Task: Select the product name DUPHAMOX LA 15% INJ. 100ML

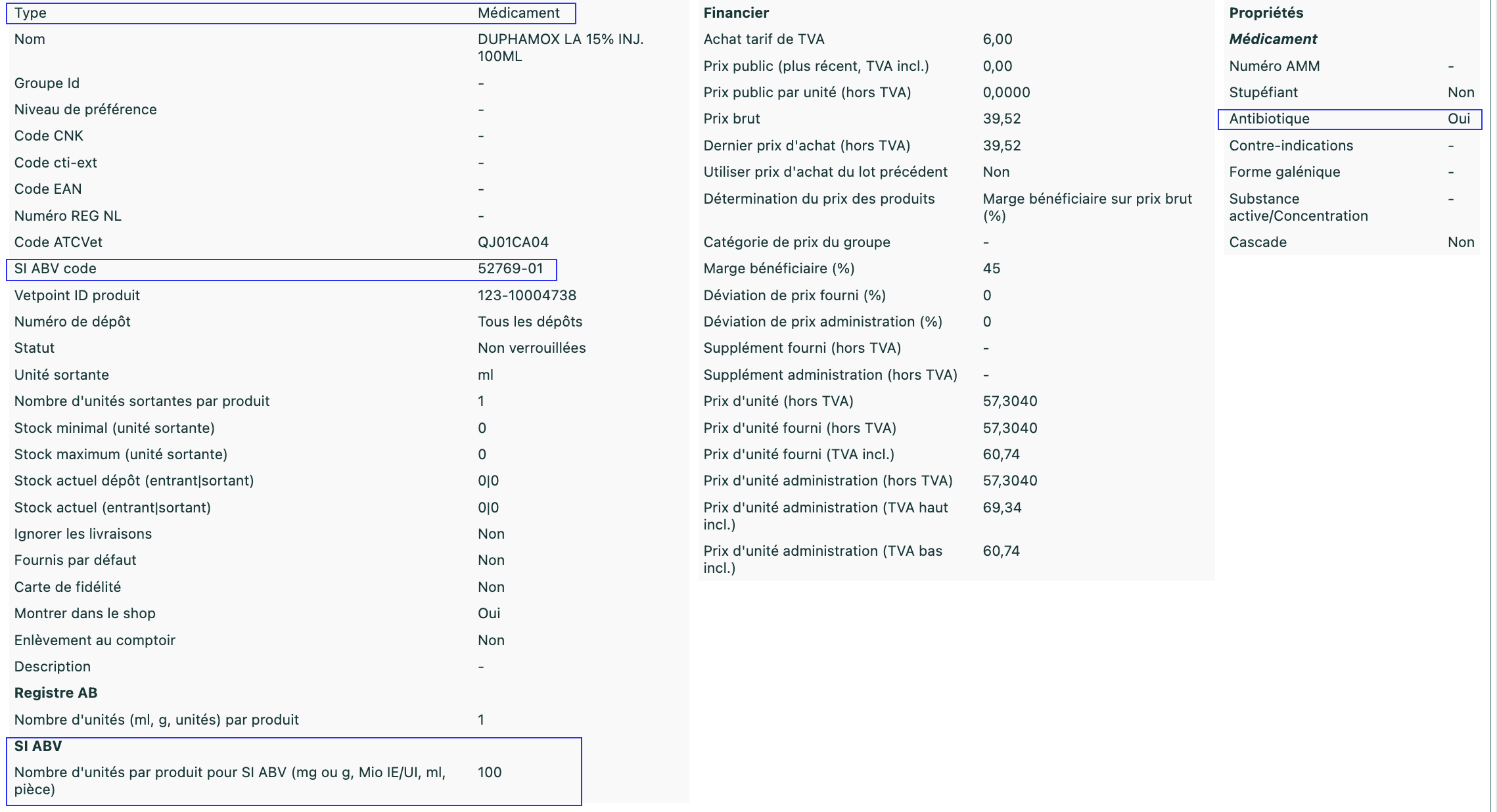Action: pos(560,47)
